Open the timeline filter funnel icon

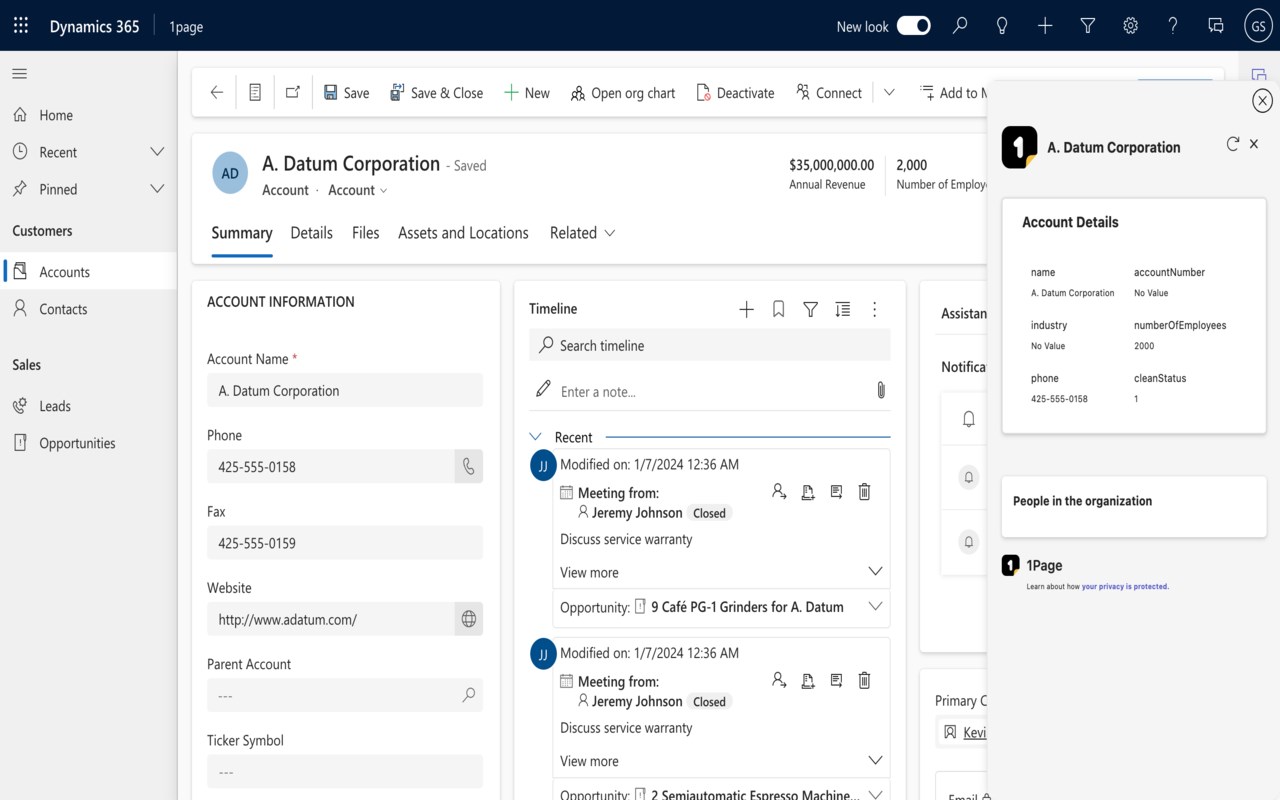[811, 310]
